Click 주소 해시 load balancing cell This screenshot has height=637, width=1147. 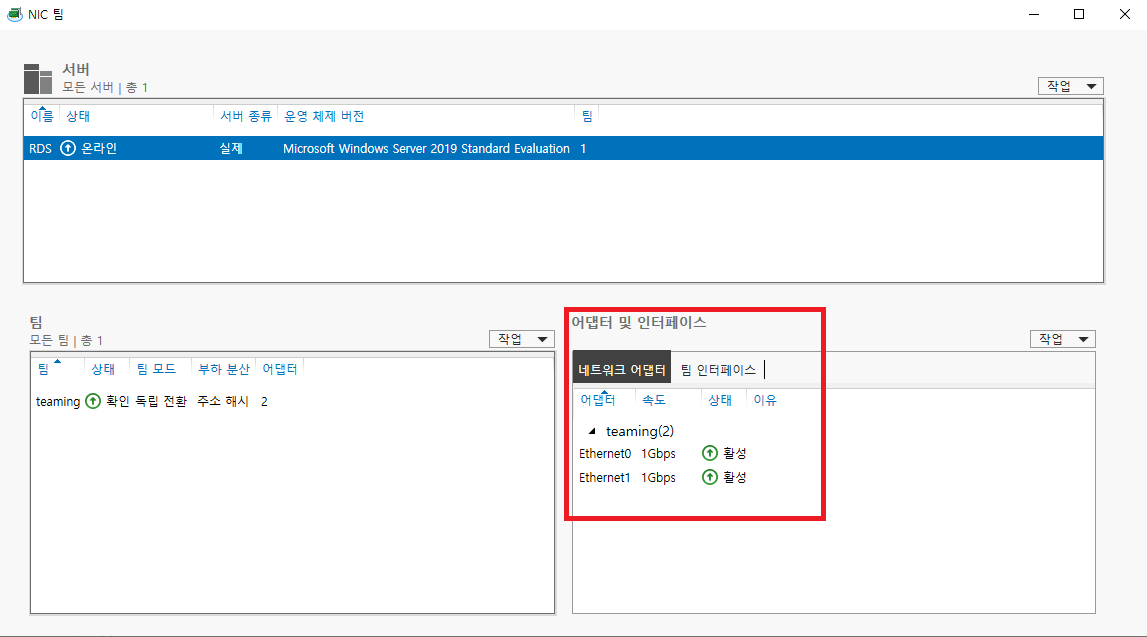[x=223, y=402]
